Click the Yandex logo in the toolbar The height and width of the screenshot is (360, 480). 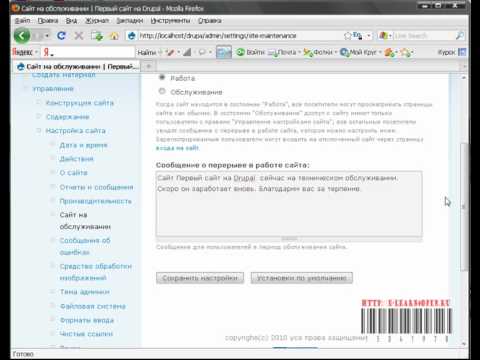point(22,52)
